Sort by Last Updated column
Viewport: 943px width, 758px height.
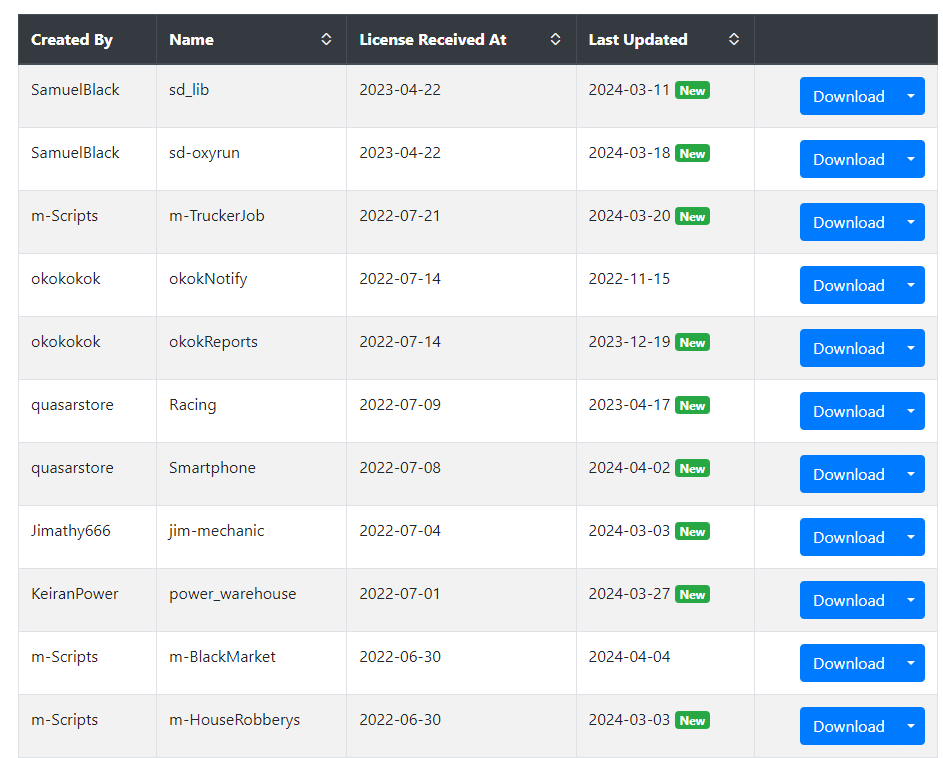tap(734, 39)
